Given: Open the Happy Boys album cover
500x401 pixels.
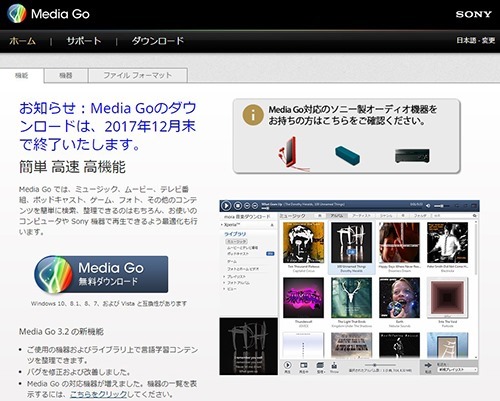Looking at the screenshot, I should (x=399, y=243).
